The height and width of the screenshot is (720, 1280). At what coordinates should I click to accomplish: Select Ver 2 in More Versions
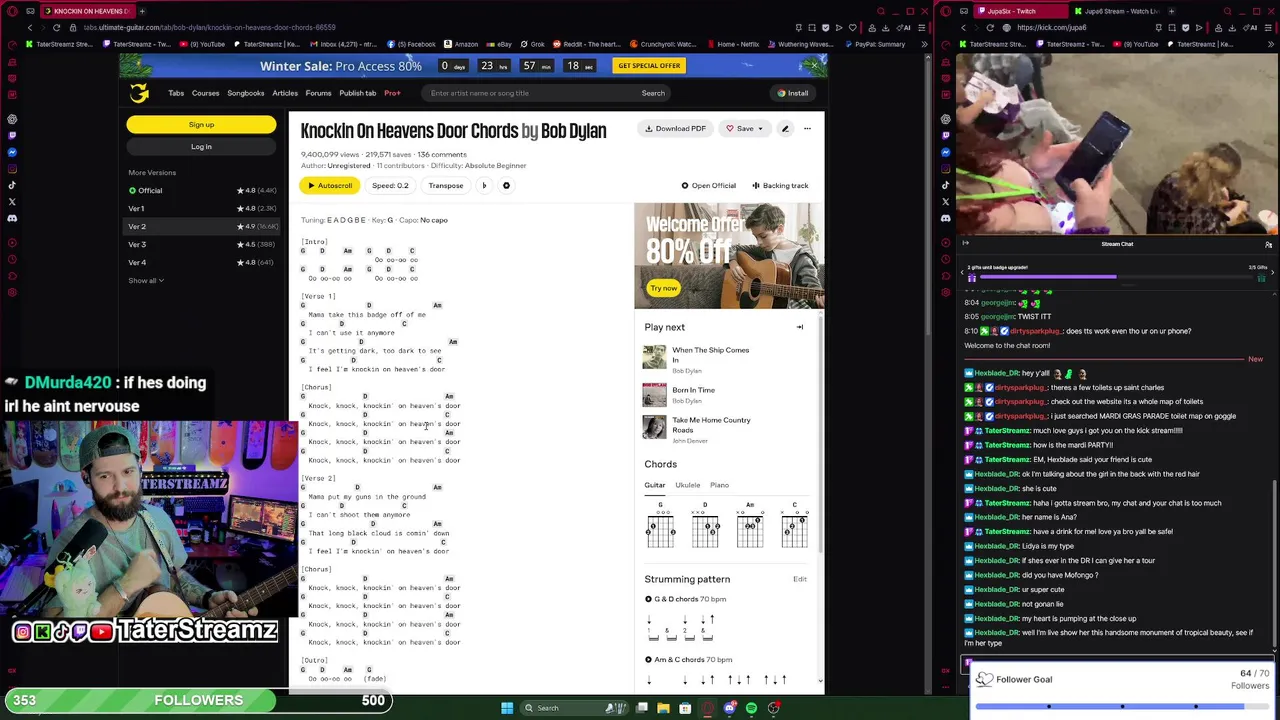tap(202, 226)
